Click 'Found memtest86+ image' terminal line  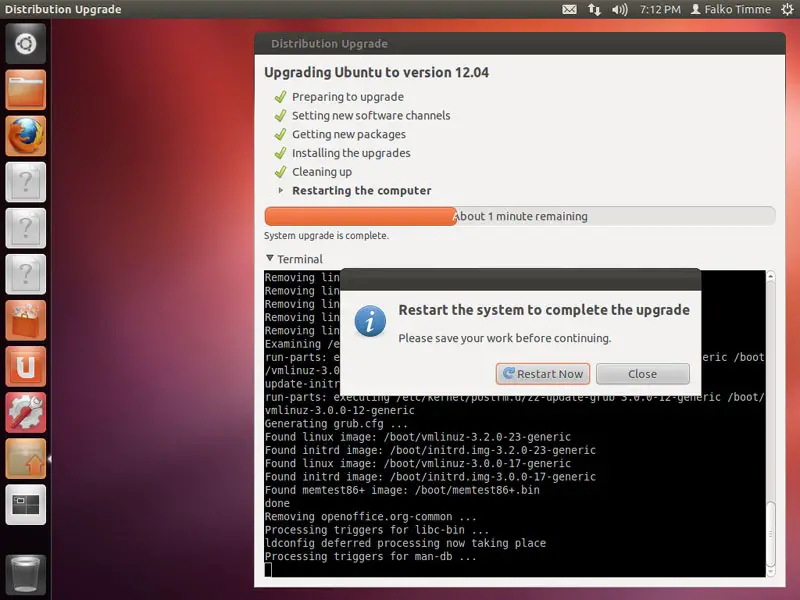[402, 490]
